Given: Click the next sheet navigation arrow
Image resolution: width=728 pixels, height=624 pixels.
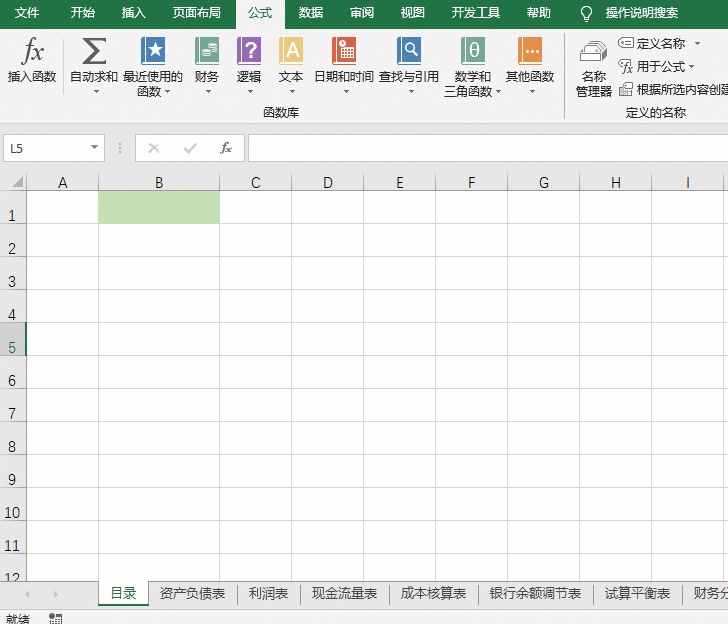Looking at the screenshot, I should click(56, 594).
